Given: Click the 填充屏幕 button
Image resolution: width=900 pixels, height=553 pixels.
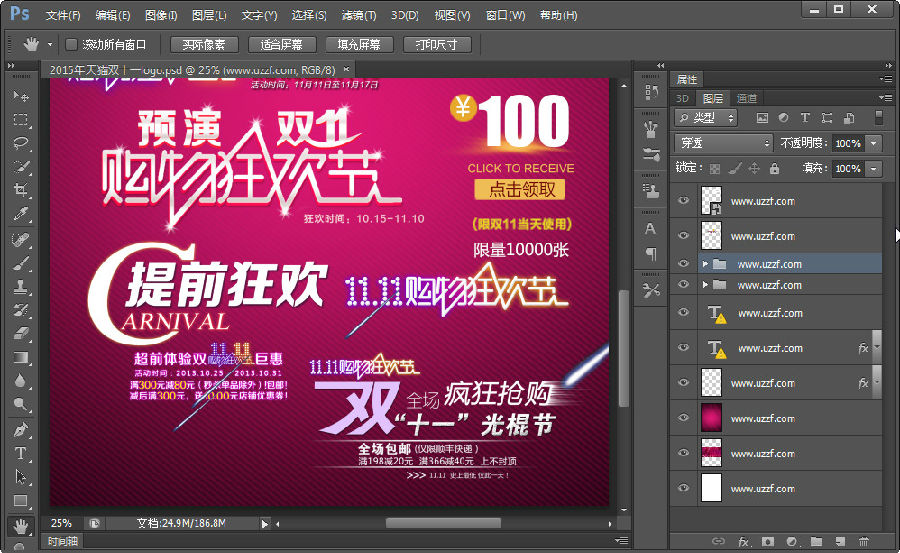Looking at the screenshot, I should [359, 44].
